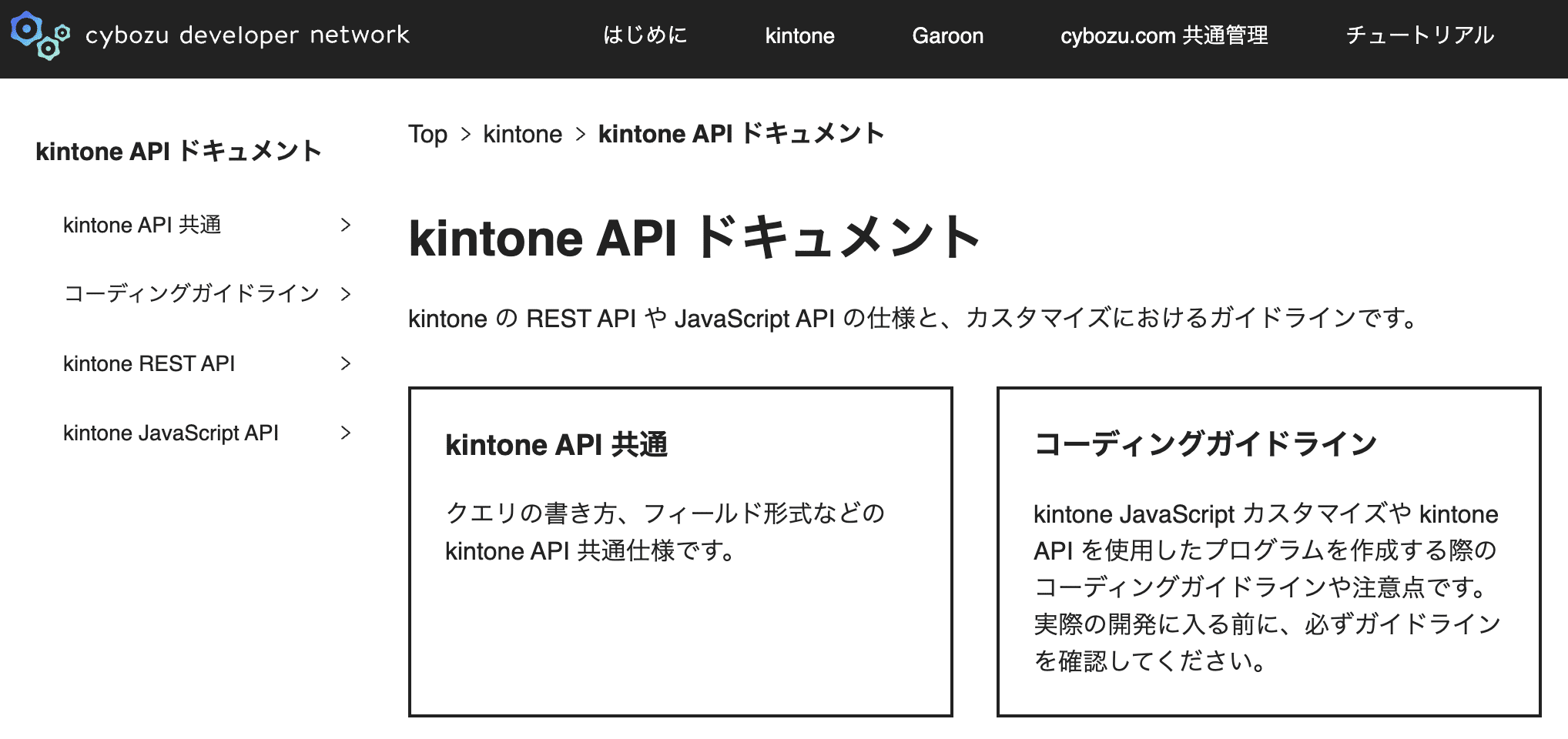The image size is (1568, 739).
Task: Expand the kintone JavaScript API sidebar chevron
Action: [x=346, y=433]
